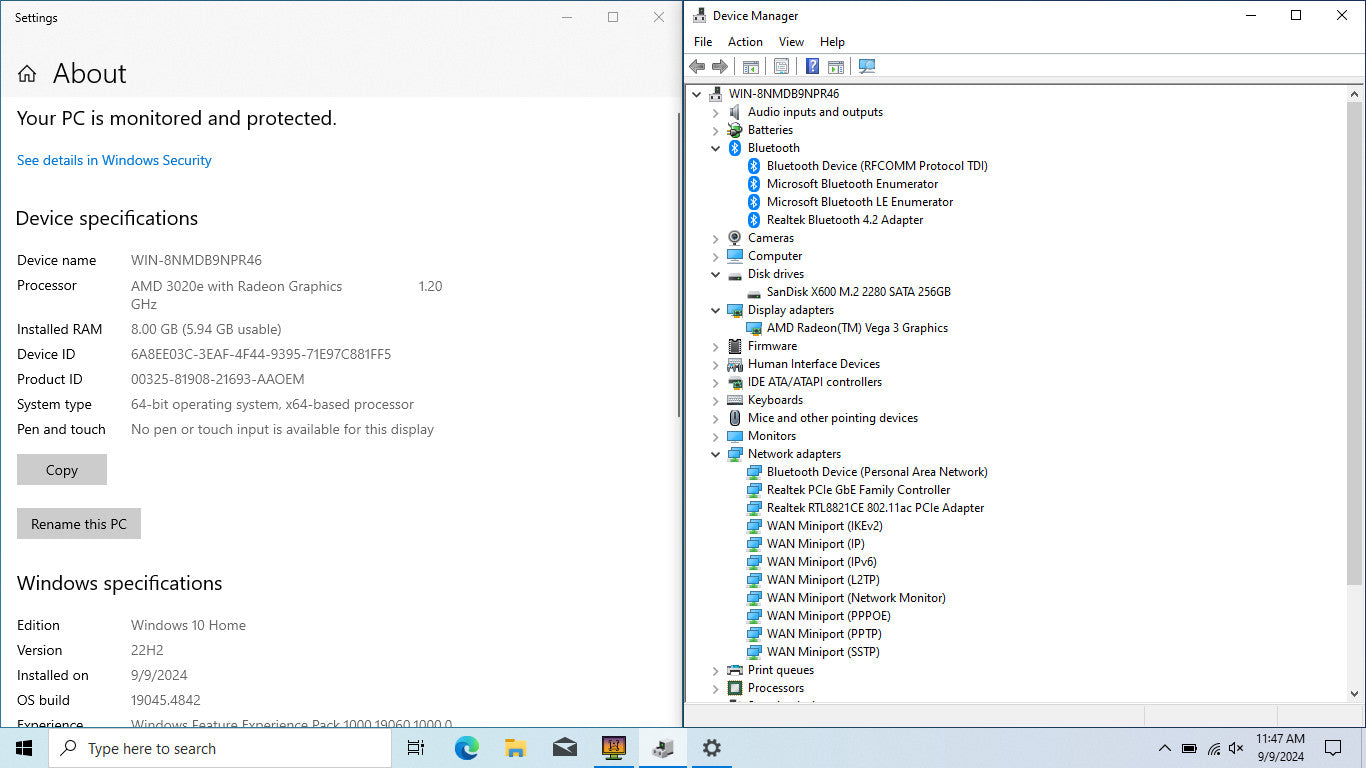Click the muted volume tray icon

(x=1236, y=748)
